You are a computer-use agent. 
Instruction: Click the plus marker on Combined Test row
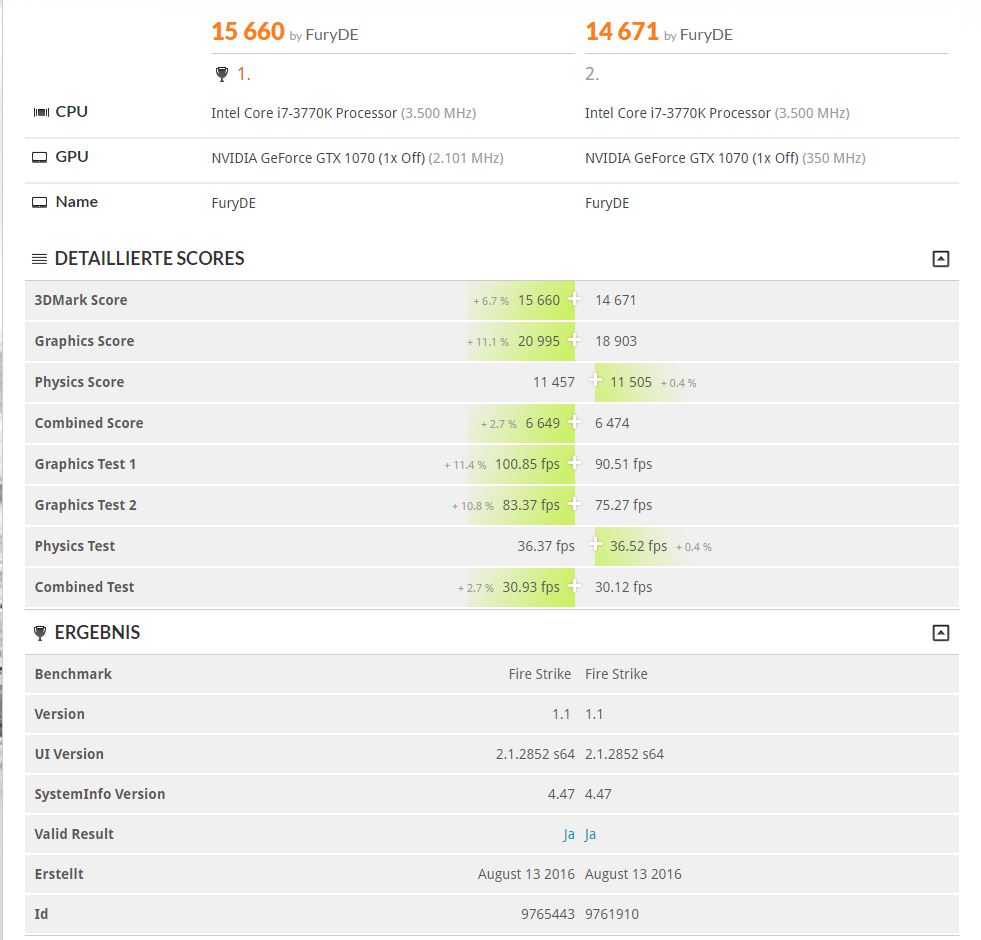point(574,586)
